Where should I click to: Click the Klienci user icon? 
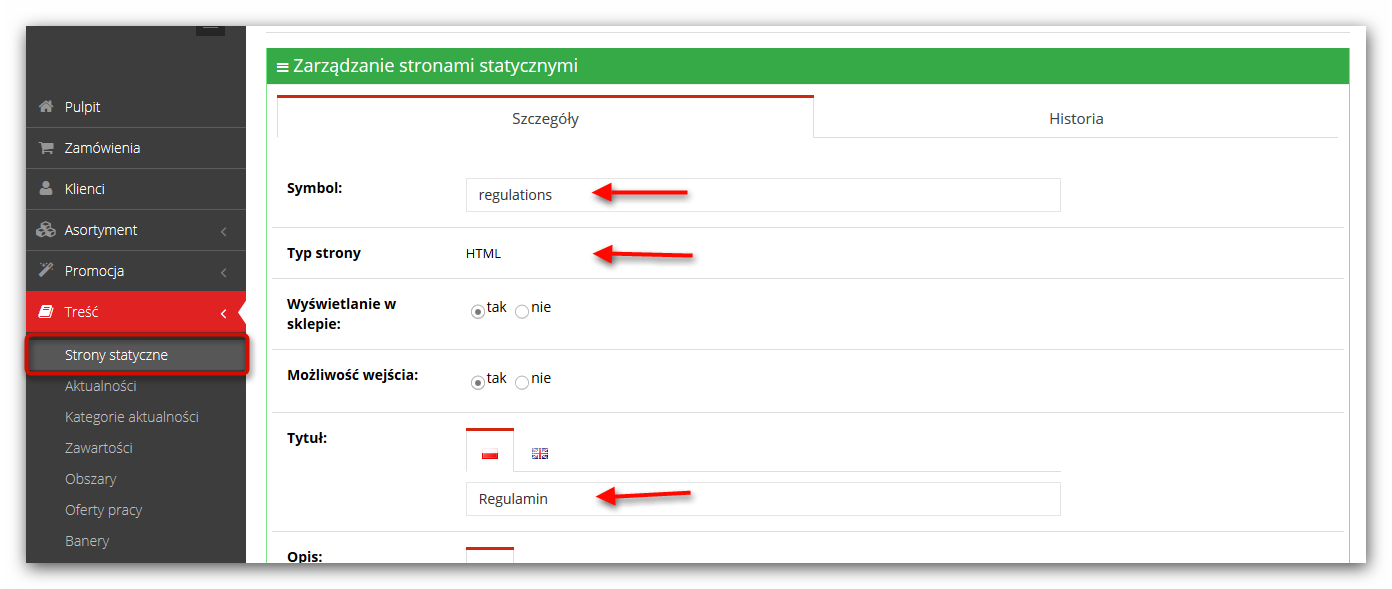click(45, 188)
